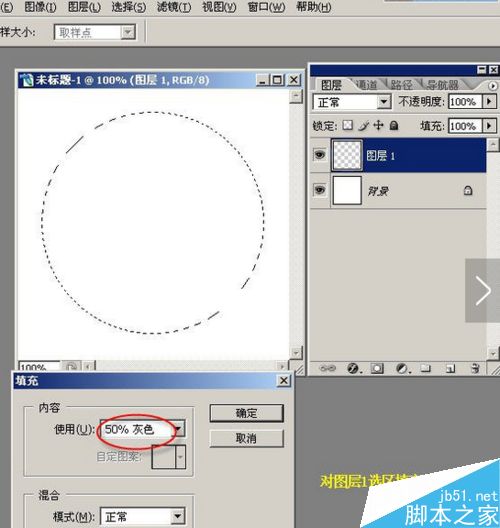Image resolution: width=500 pixels, height=528 pixels.
Task: Click Layers panel scrollbar up arrow
Action: 493,145
